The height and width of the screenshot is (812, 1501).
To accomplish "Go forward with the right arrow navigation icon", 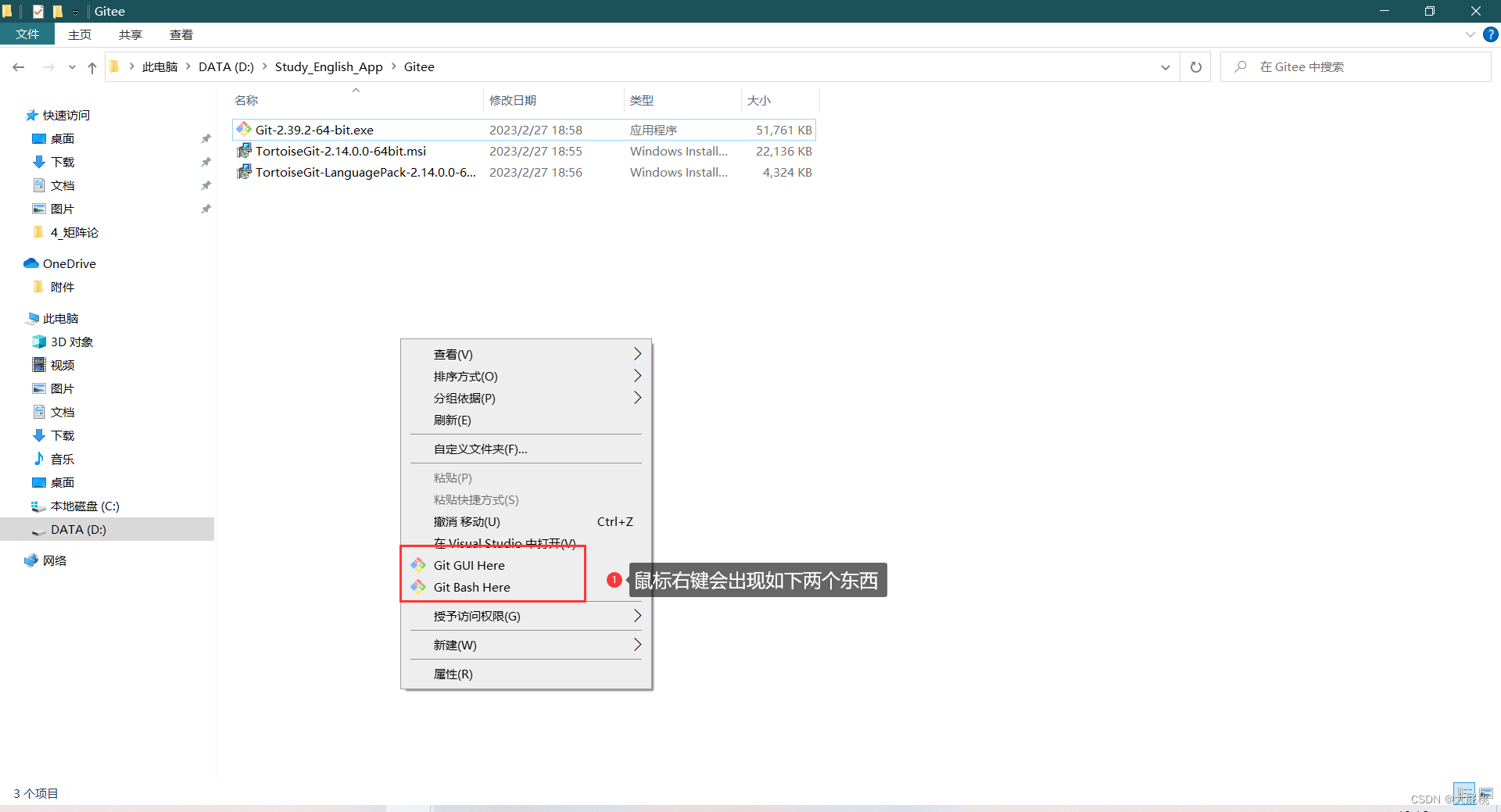I will click(x=48, y=67).
